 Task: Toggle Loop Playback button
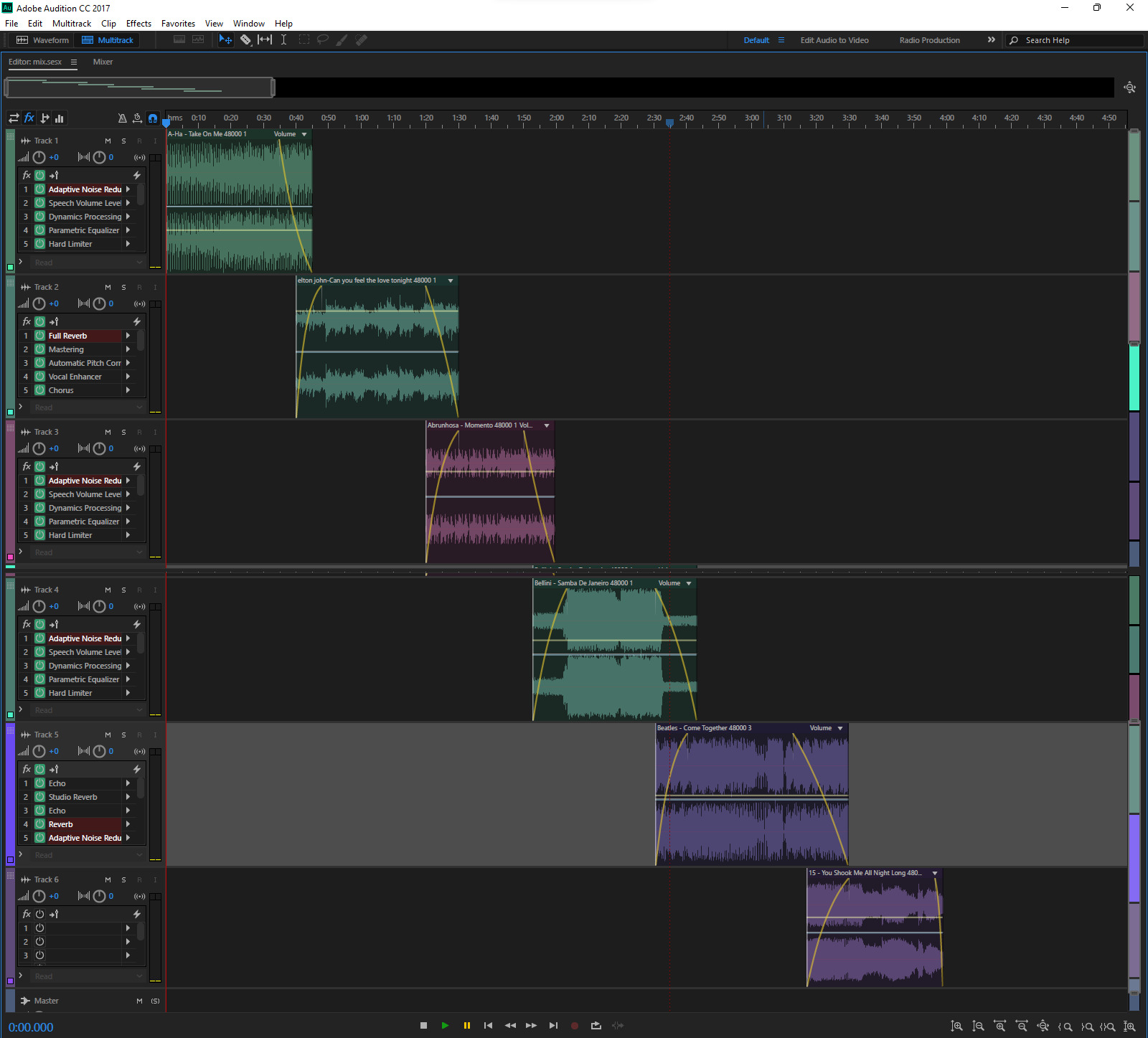596,1026
